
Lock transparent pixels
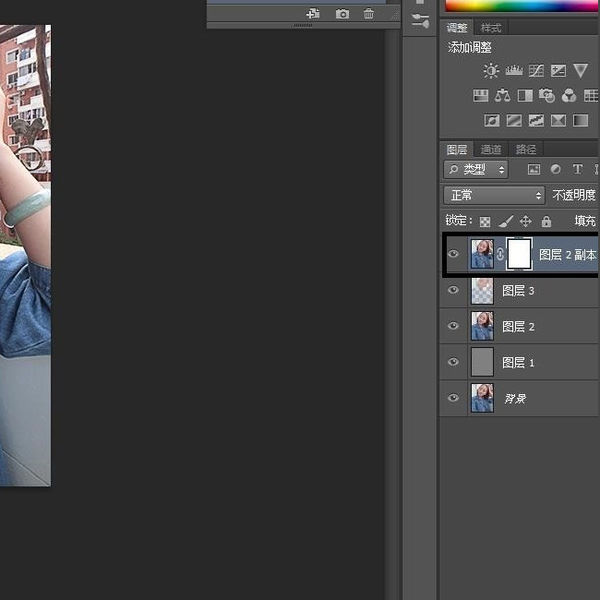[485, 222]
